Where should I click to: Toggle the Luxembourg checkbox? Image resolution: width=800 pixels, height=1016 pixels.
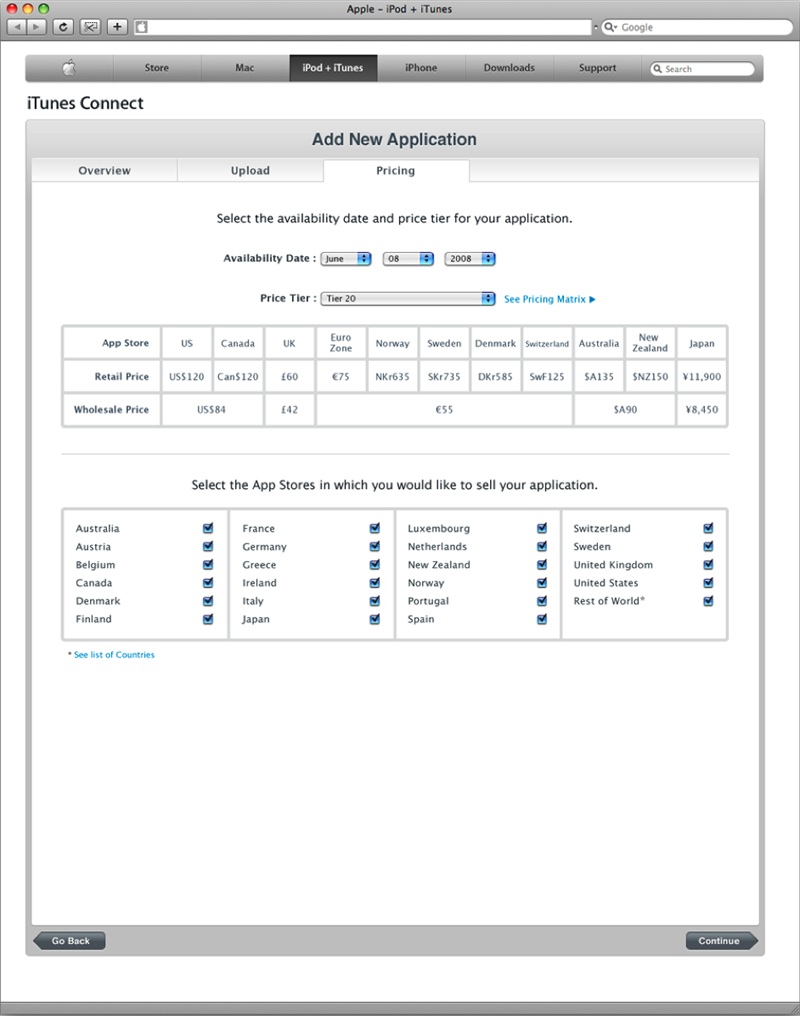pyautogui.click(x=542, y=528)
